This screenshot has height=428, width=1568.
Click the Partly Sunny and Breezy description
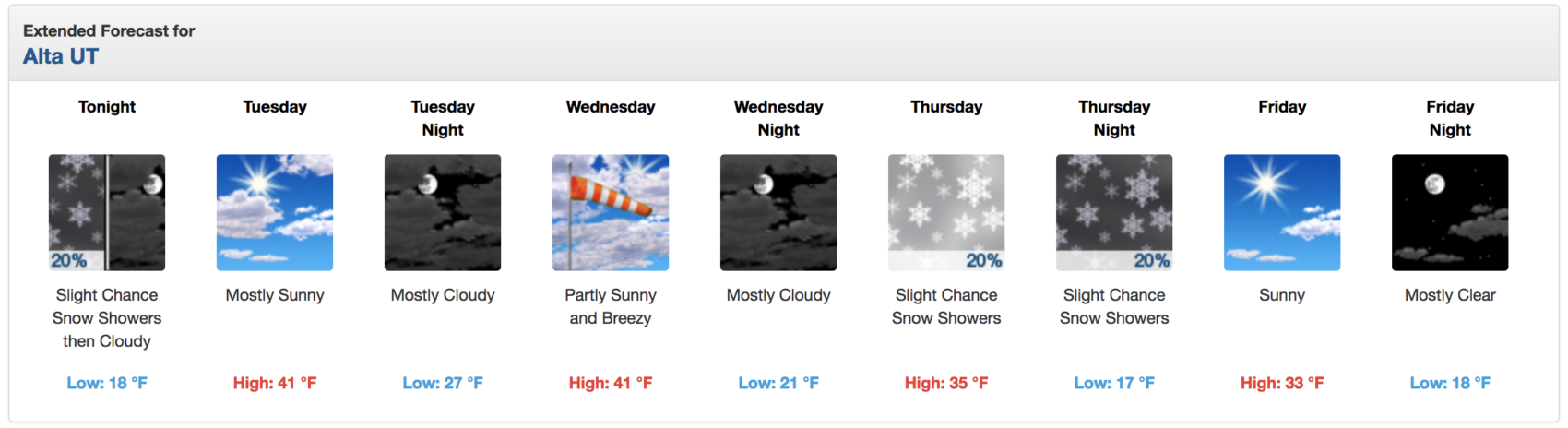tap(611, 306)
